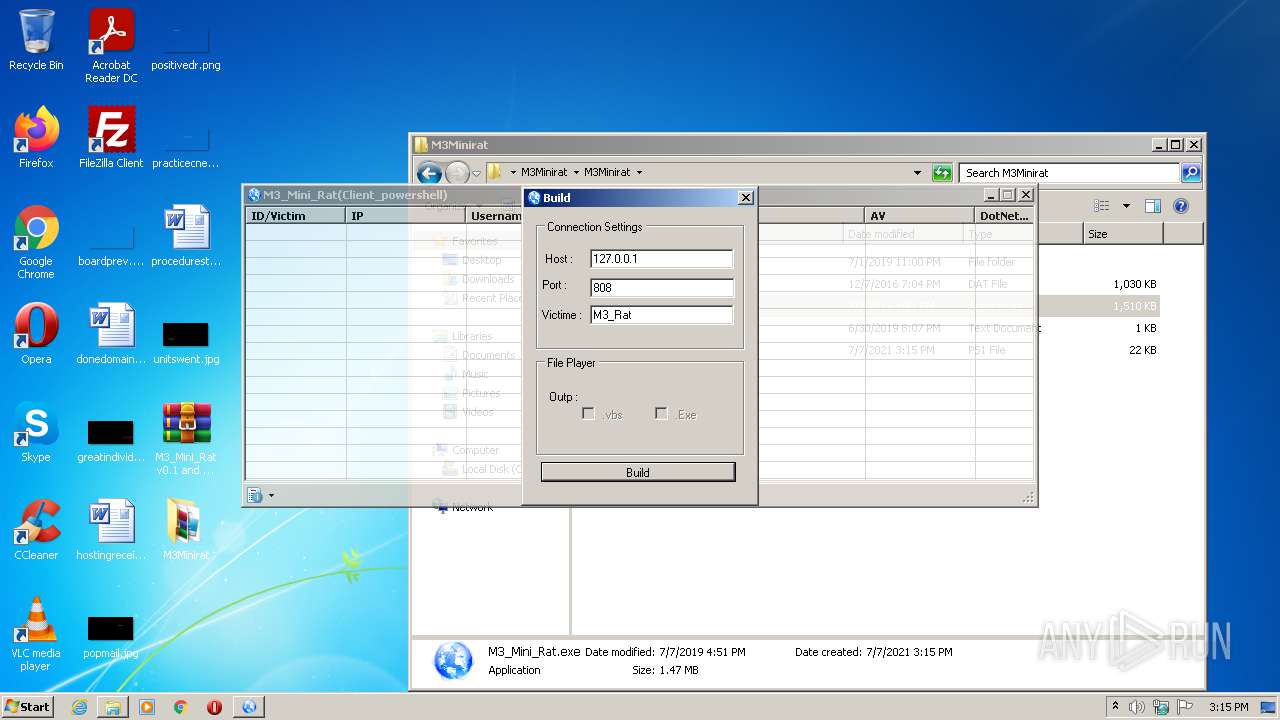Click the Host input field
This screenshot has width=1280, height=720.
coord(661,259)
